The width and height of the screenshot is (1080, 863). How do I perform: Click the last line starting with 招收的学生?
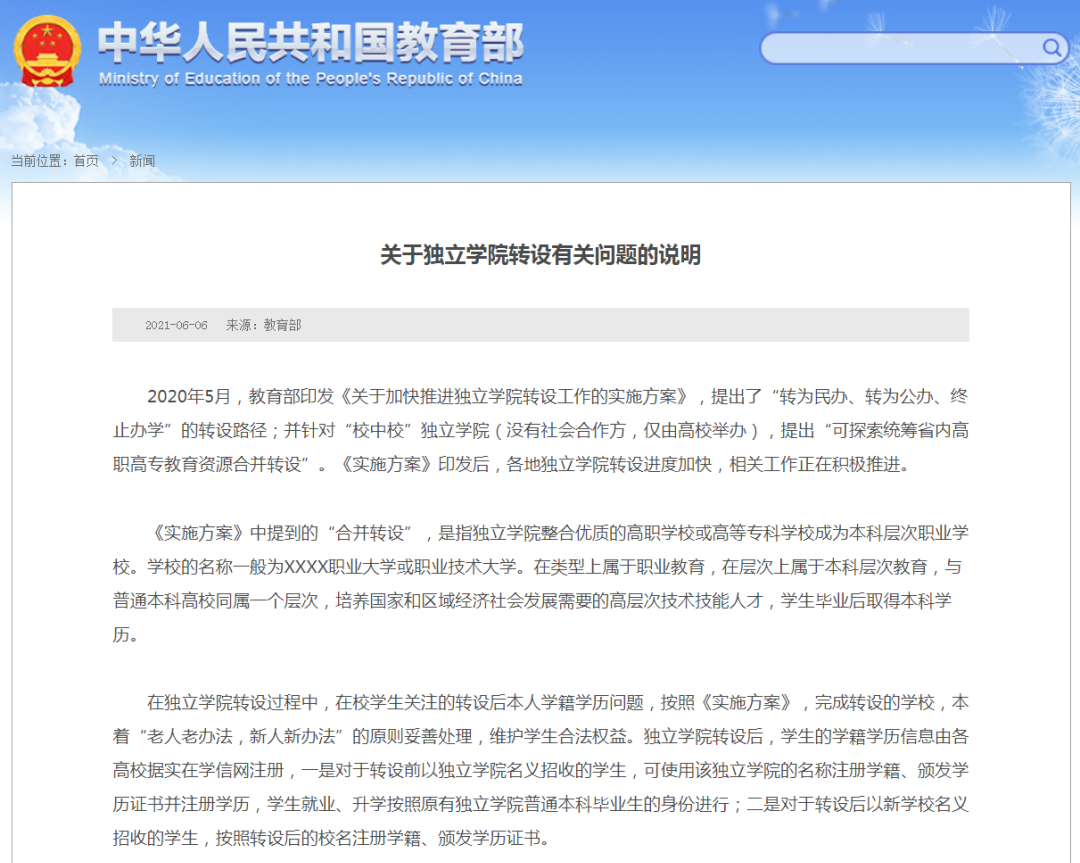[330, 839]
